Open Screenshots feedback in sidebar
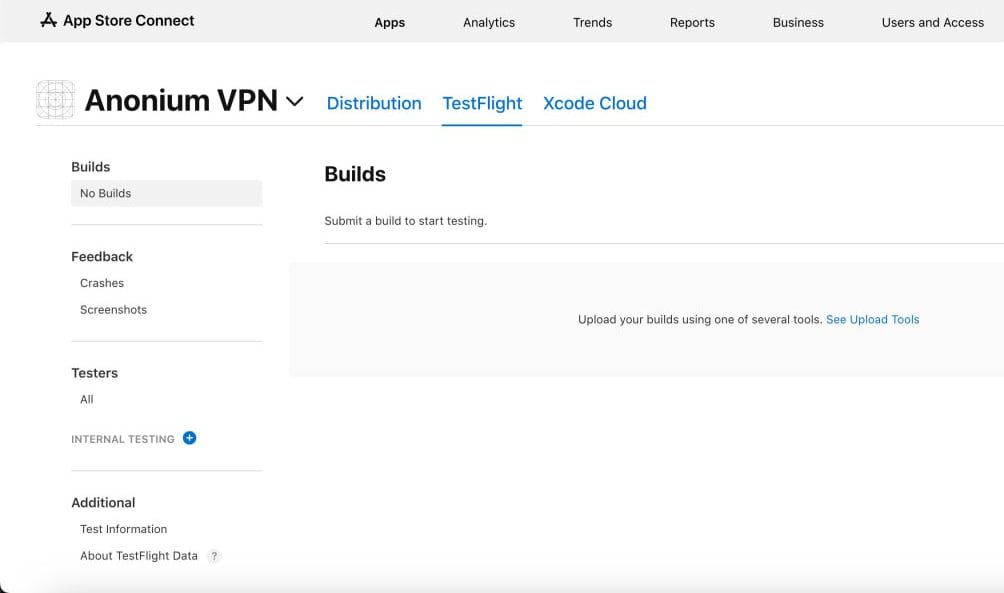The image size is (1004, 593). pos(113,310)
